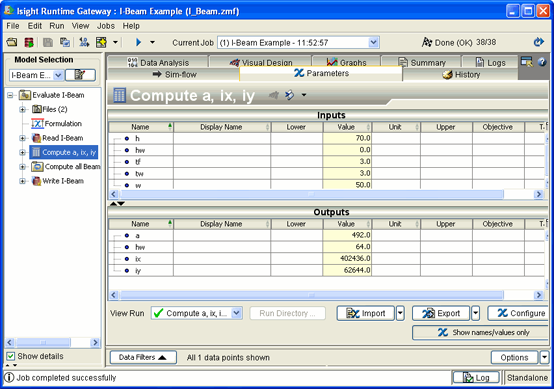
Task: Click the value 70.0 for input h
Action: (347, 138)
